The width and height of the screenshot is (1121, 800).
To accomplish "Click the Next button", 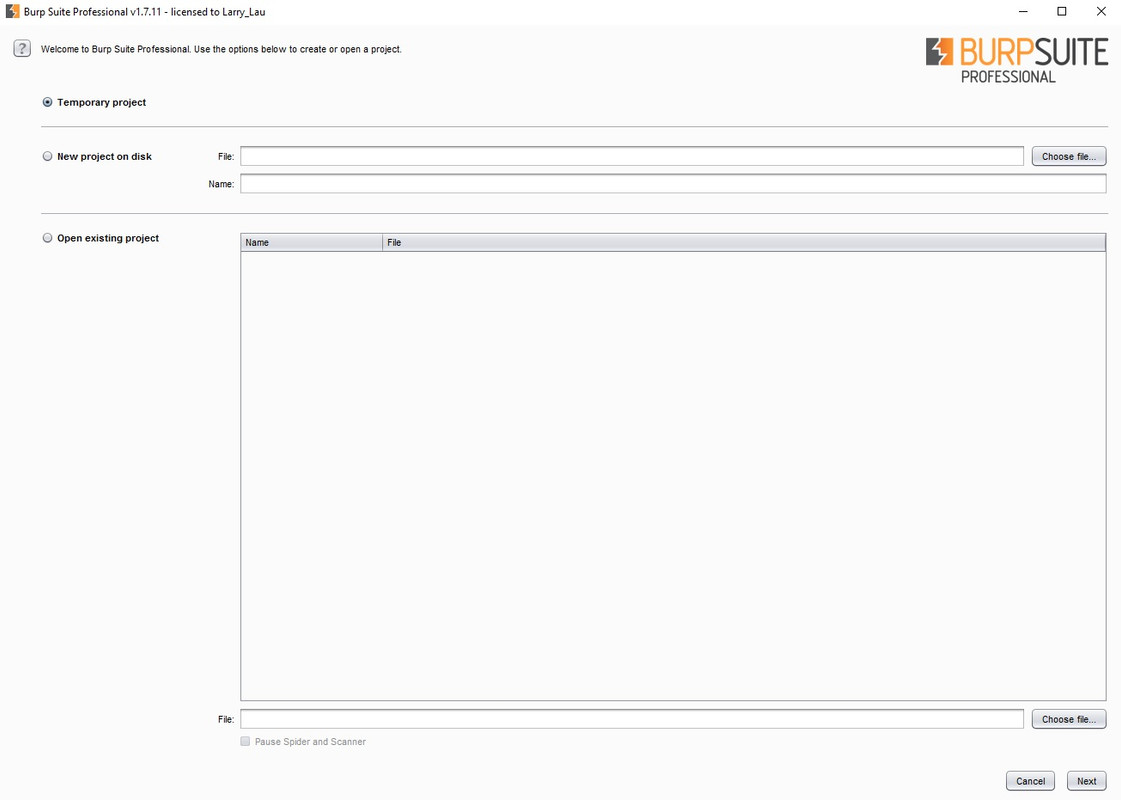I will click(1087, 781).
